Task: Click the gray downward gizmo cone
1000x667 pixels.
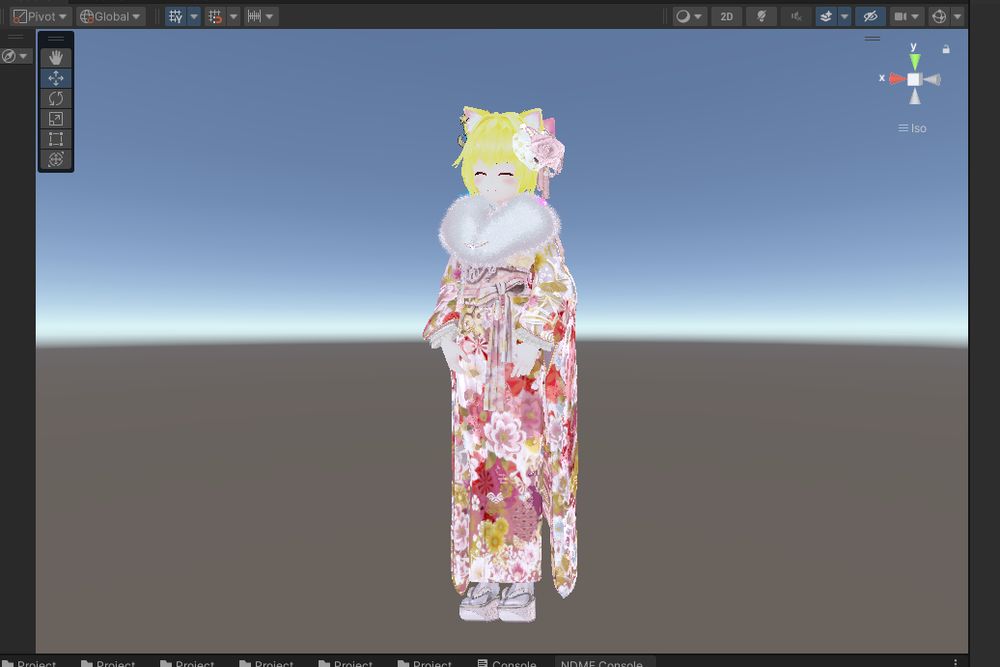Action: [x=915, y=96]
